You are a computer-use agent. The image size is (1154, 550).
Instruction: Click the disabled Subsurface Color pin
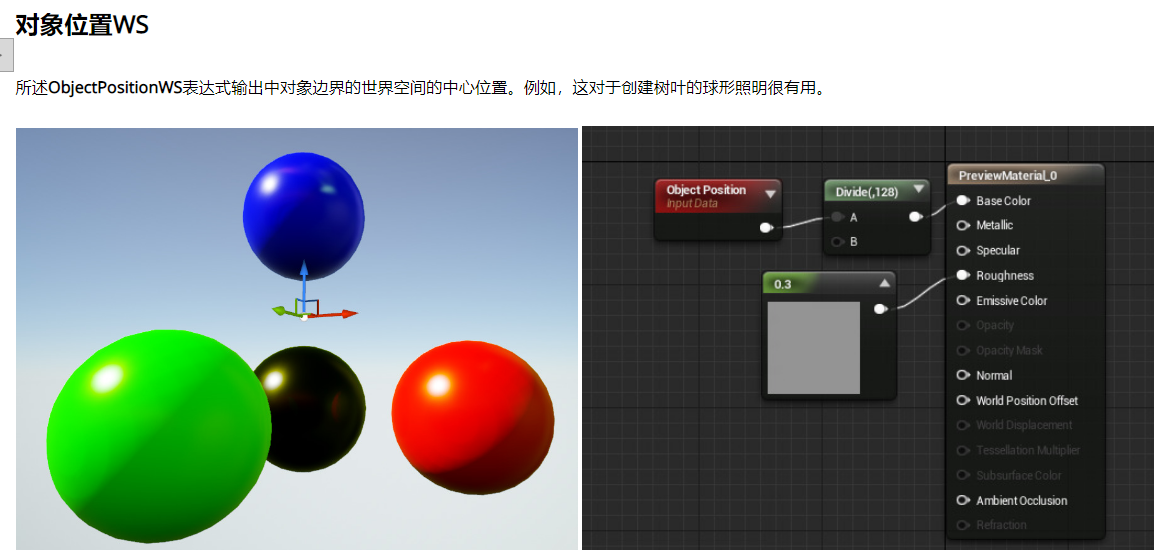point(963,476)
